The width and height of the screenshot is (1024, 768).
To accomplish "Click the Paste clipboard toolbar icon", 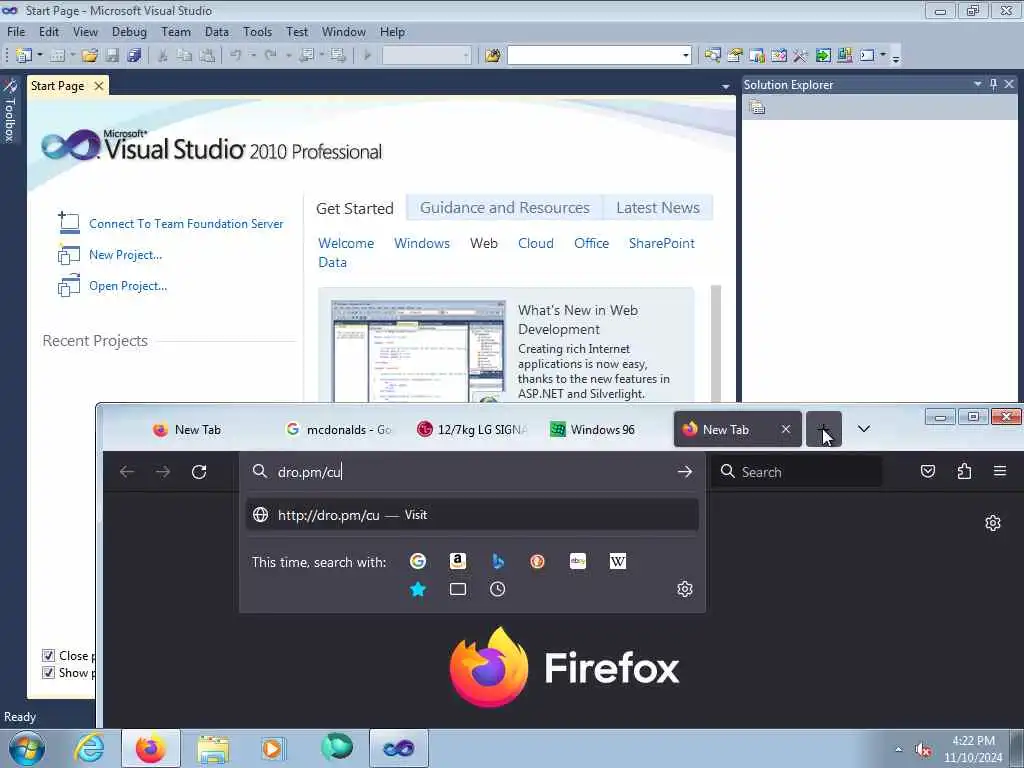I will [x=207, y=56].
